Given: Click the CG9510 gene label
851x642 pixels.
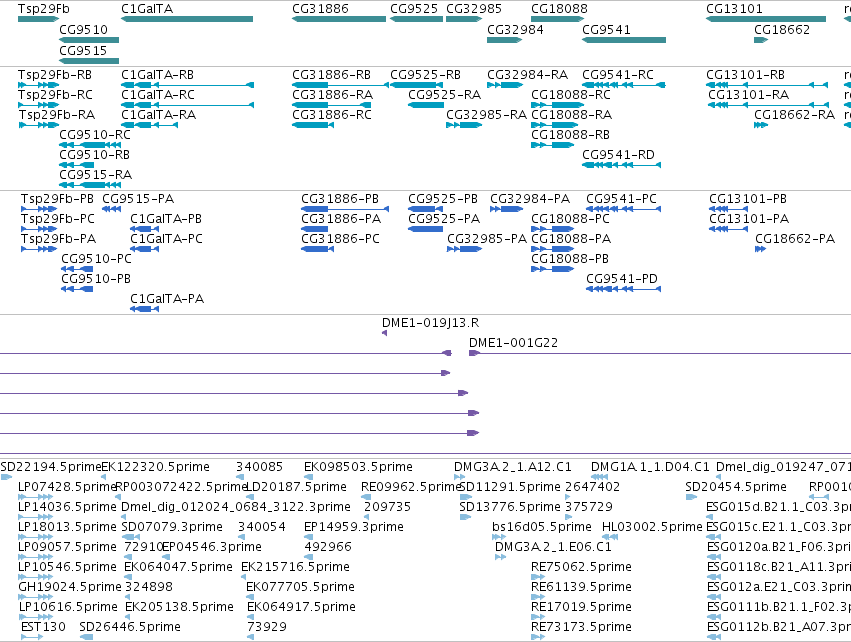Looking at the screenshot, I should point(84,29).
